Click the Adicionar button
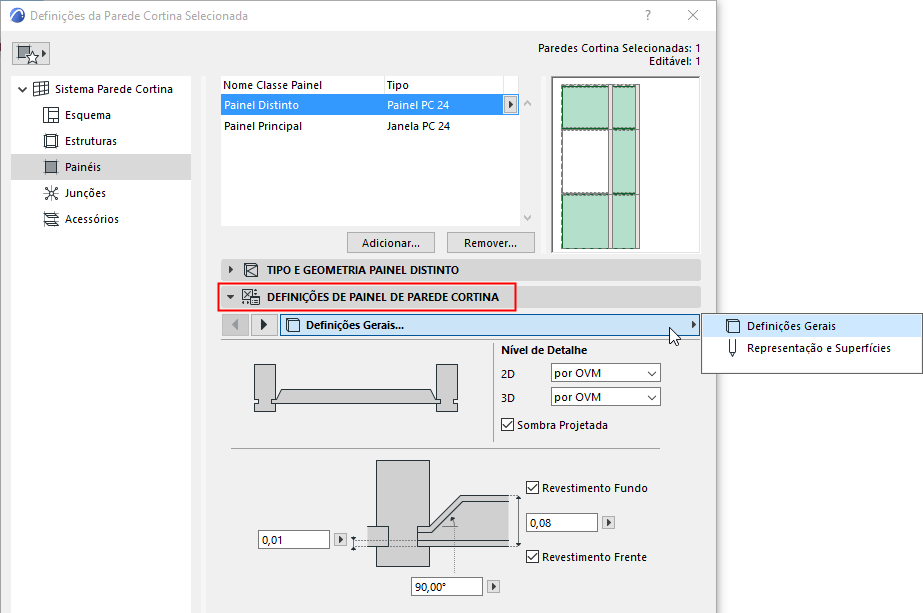Screen dimensions: 923x613 (x=390, y=242)
